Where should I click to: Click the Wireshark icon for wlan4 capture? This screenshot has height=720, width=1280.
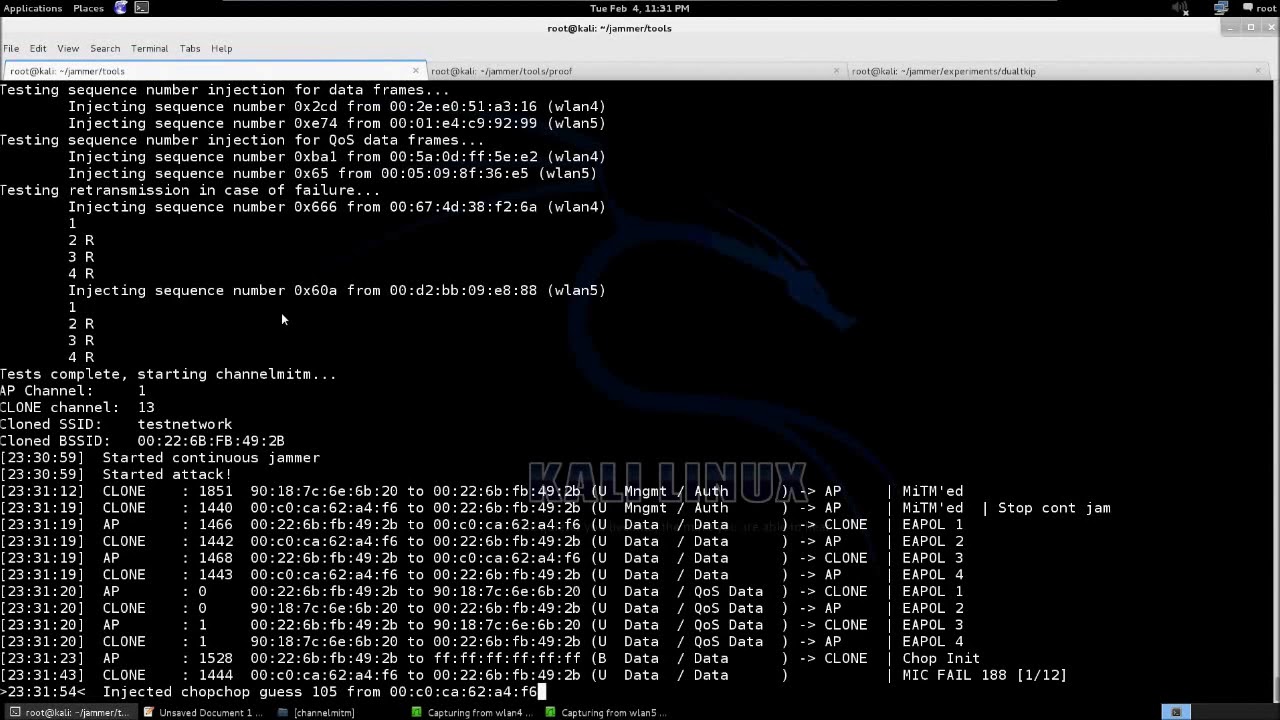[x=417, y=712]
